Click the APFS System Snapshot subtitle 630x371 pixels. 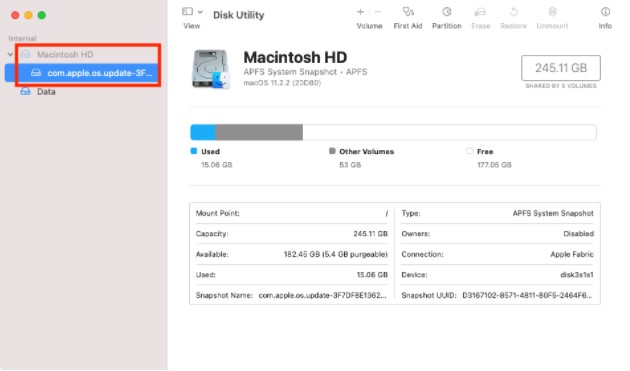pyautogui.click(x=305, y=72)
